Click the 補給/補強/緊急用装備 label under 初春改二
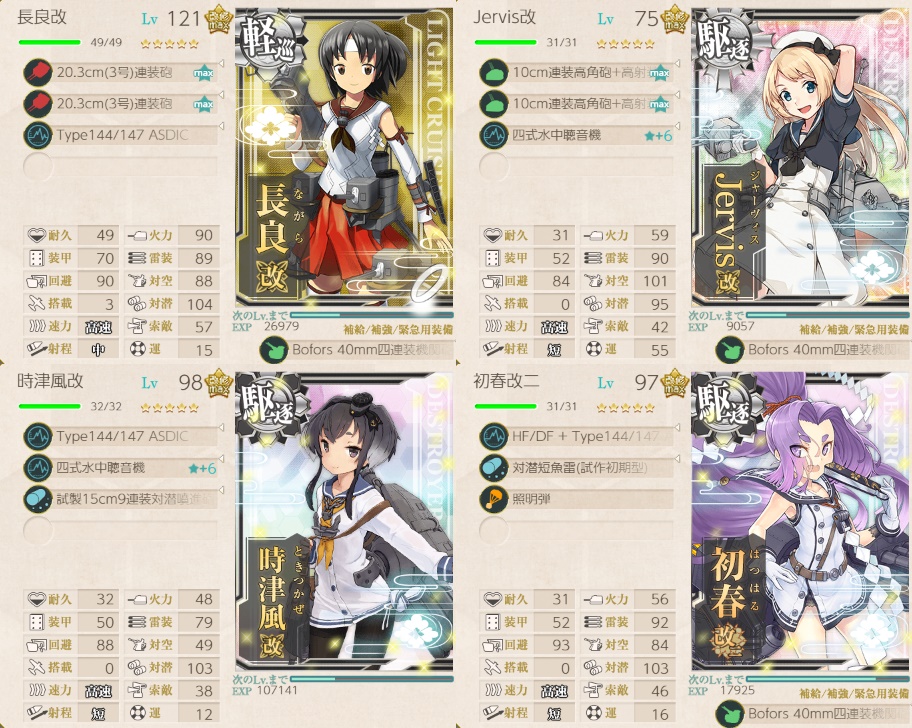 [x=854, y=693]
